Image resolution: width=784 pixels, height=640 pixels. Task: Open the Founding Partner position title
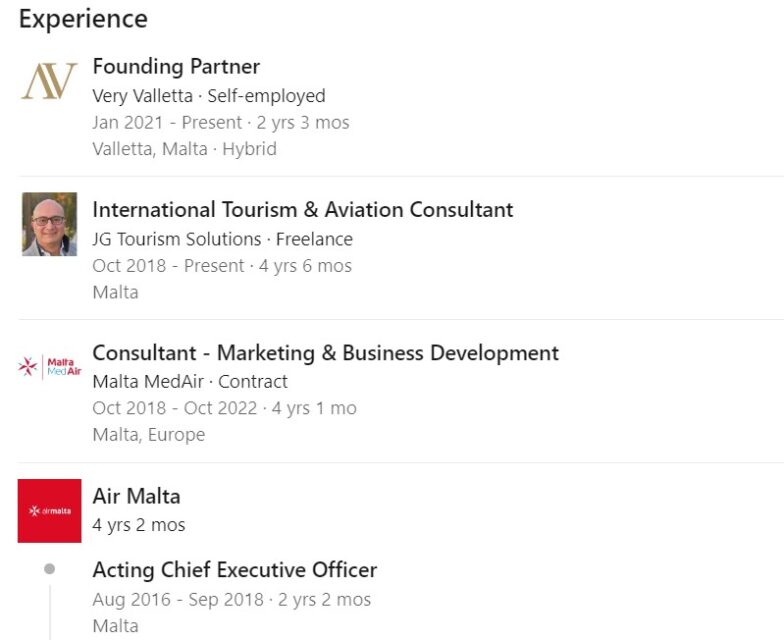coord(176,67)
